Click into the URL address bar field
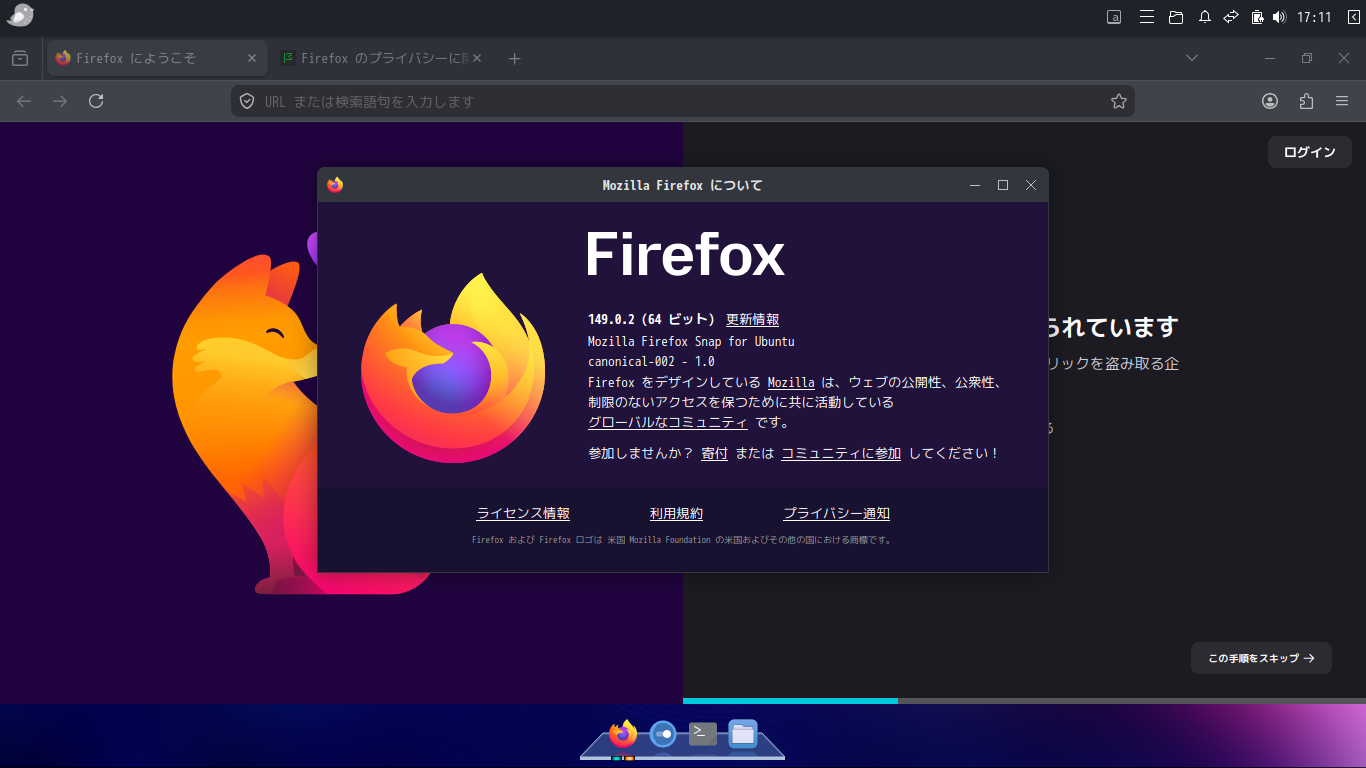This screenshot has width=1366, height=768. [x=683, y=101]
